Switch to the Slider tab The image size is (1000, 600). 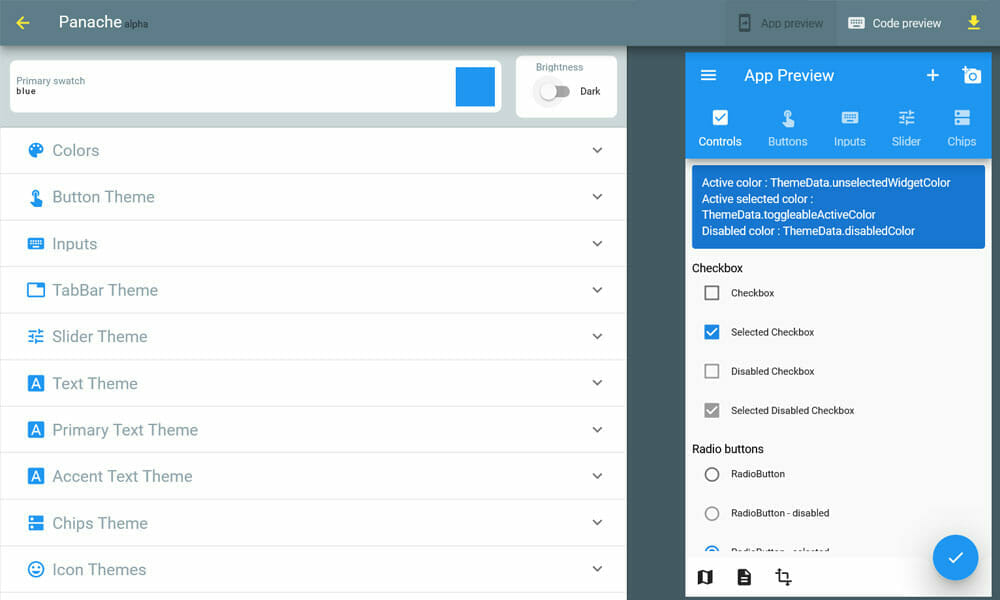click(x=906, y=128)
